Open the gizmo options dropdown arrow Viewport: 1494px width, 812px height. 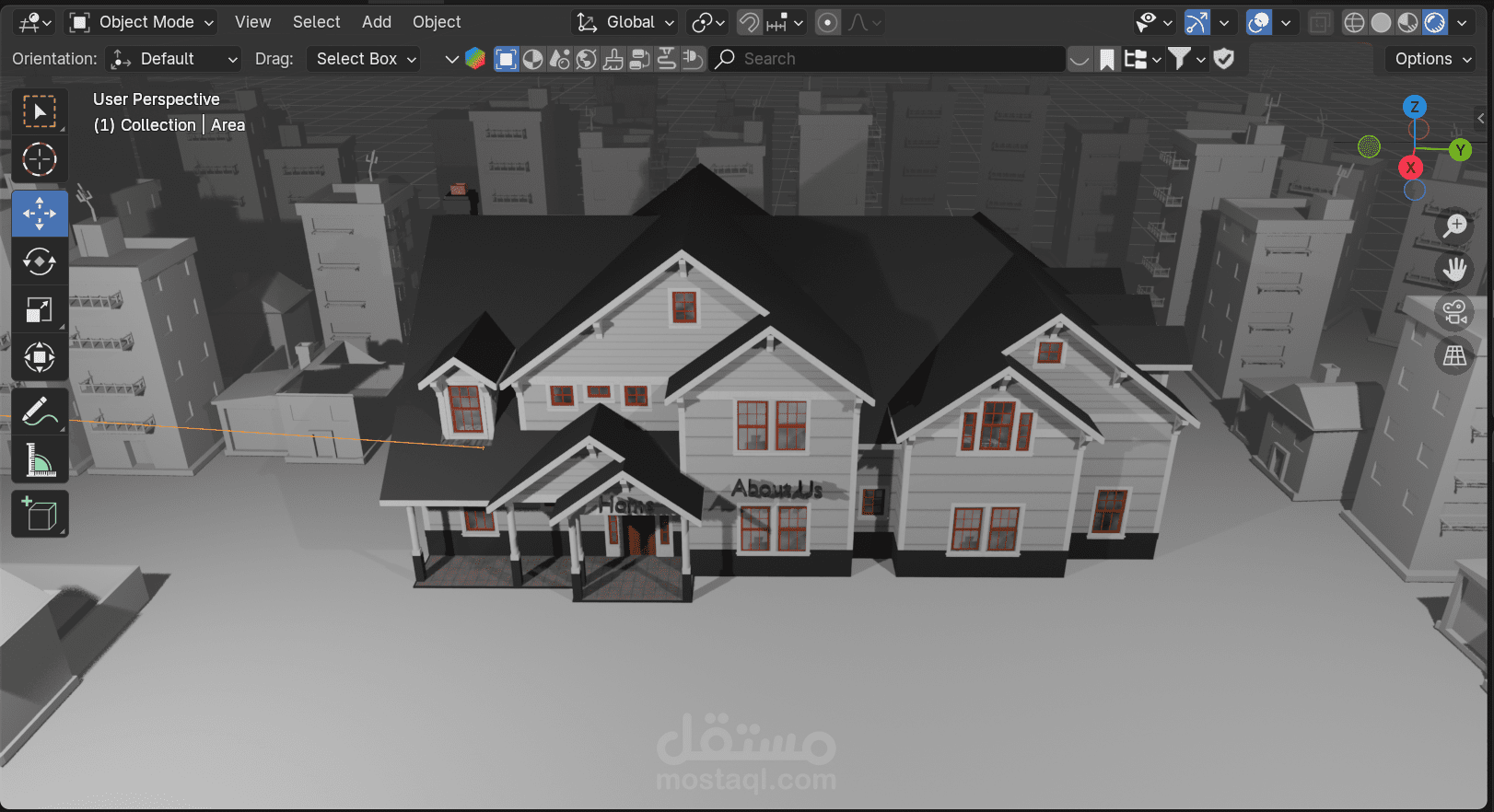1224,22
